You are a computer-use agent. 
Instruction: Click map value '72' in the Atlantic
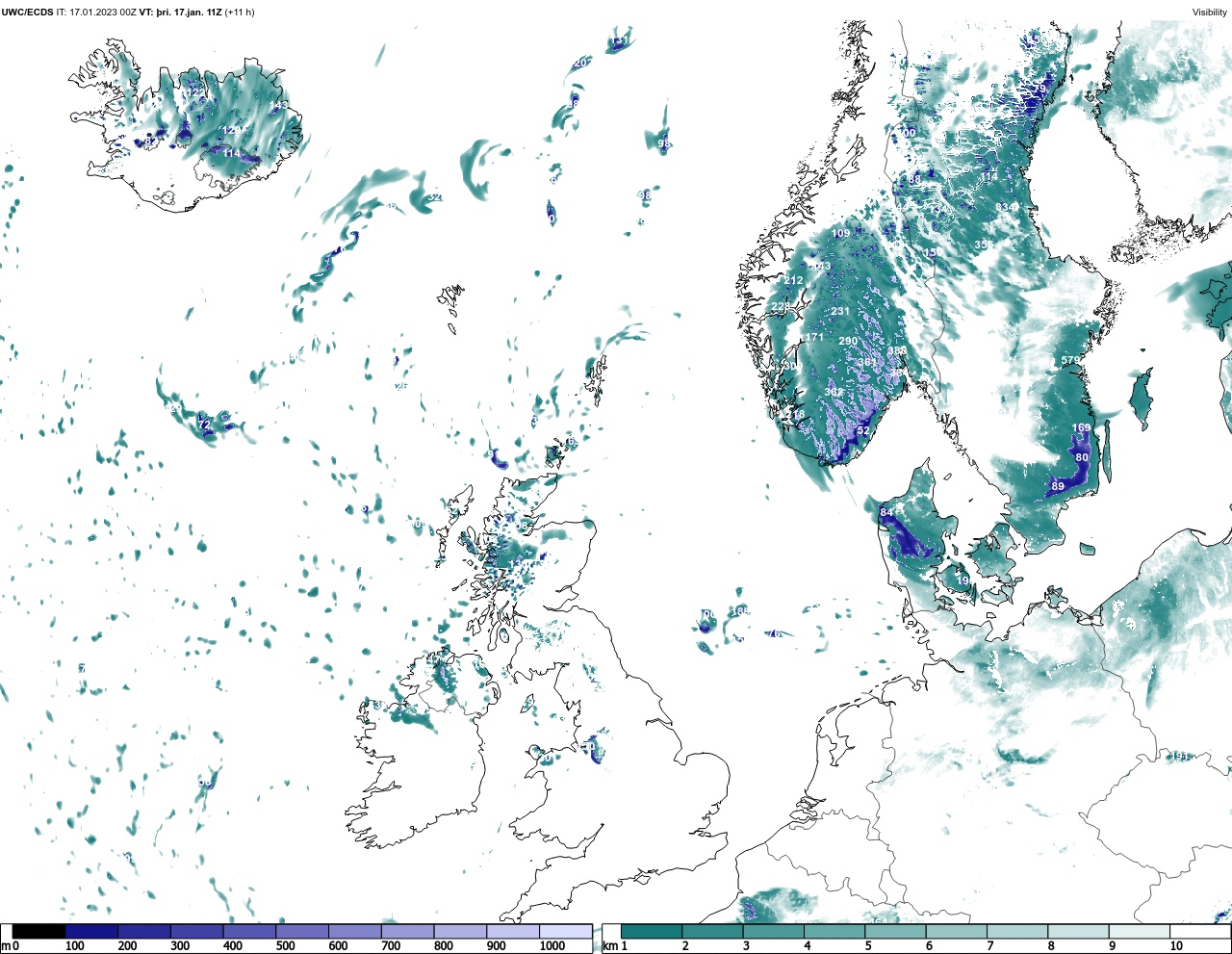pyautogui.click(x=203, y=425)
